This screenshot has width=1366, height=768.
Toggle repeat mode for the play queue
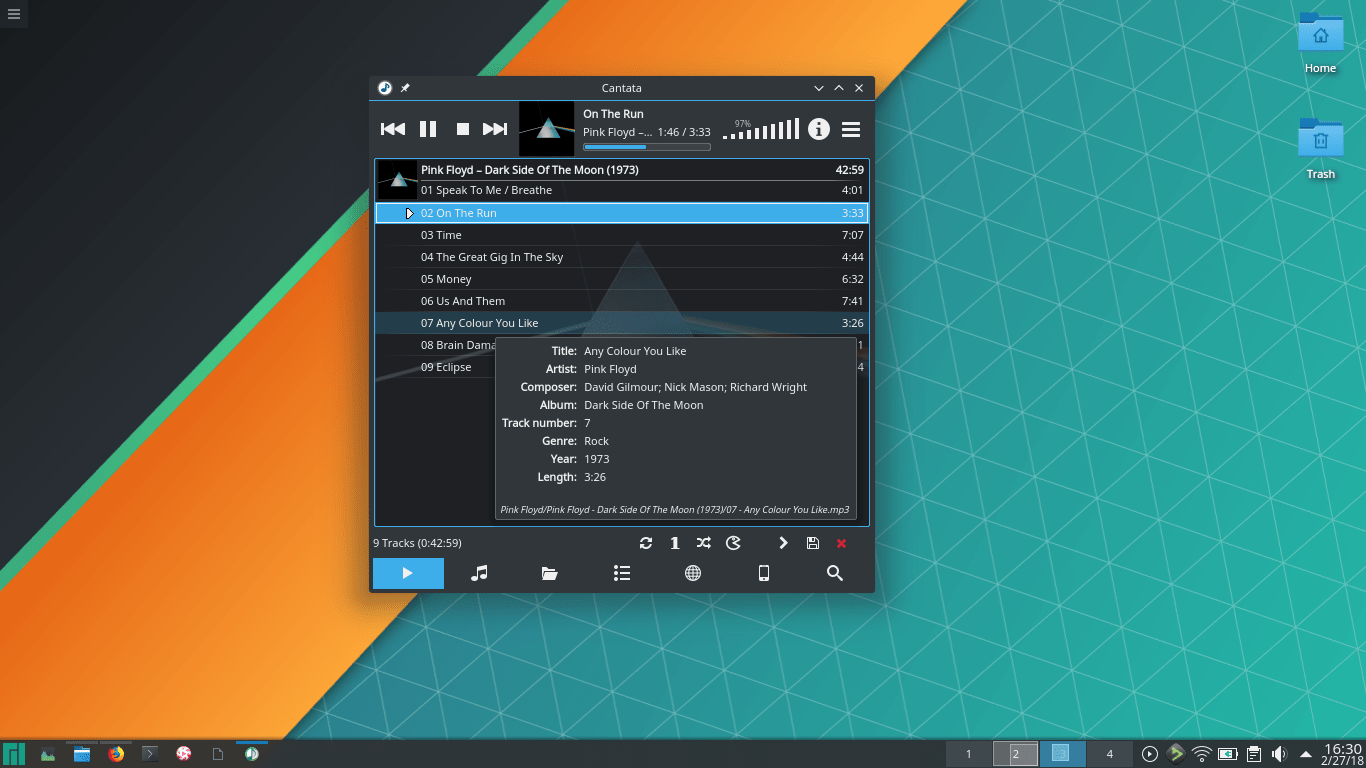click(646, 543)
